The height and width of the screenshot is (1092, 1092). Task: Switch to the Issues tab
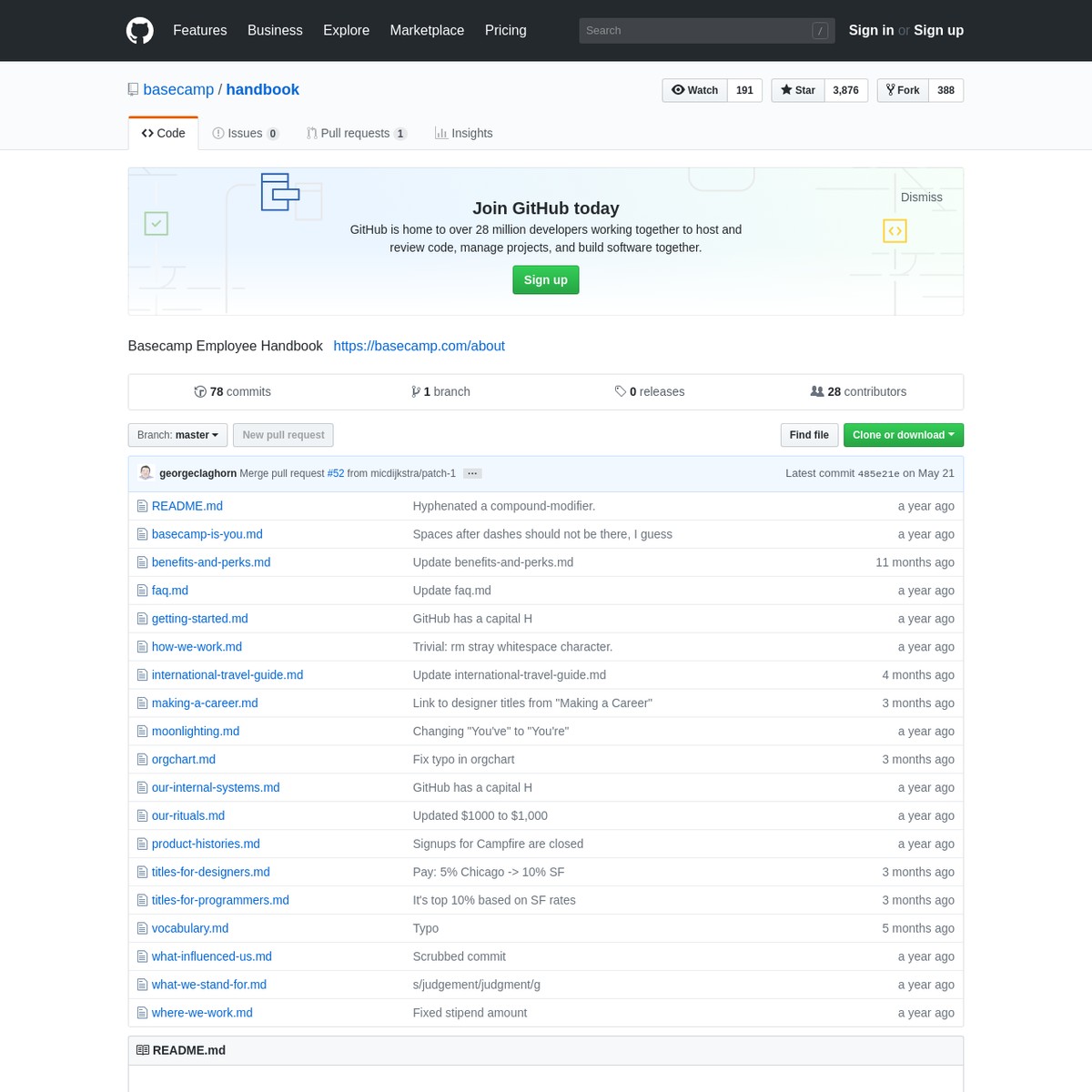pos(246,133)
